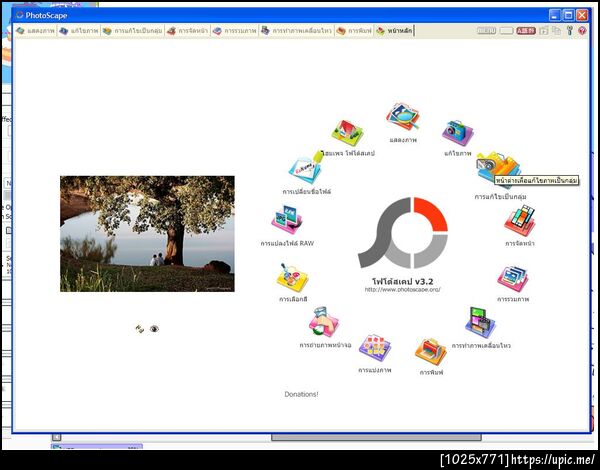Open Screen Capture (การถ่ายภาพหน้าจอ) icon
The height and width of the screenshot is (470, 600).
[324, 321]
